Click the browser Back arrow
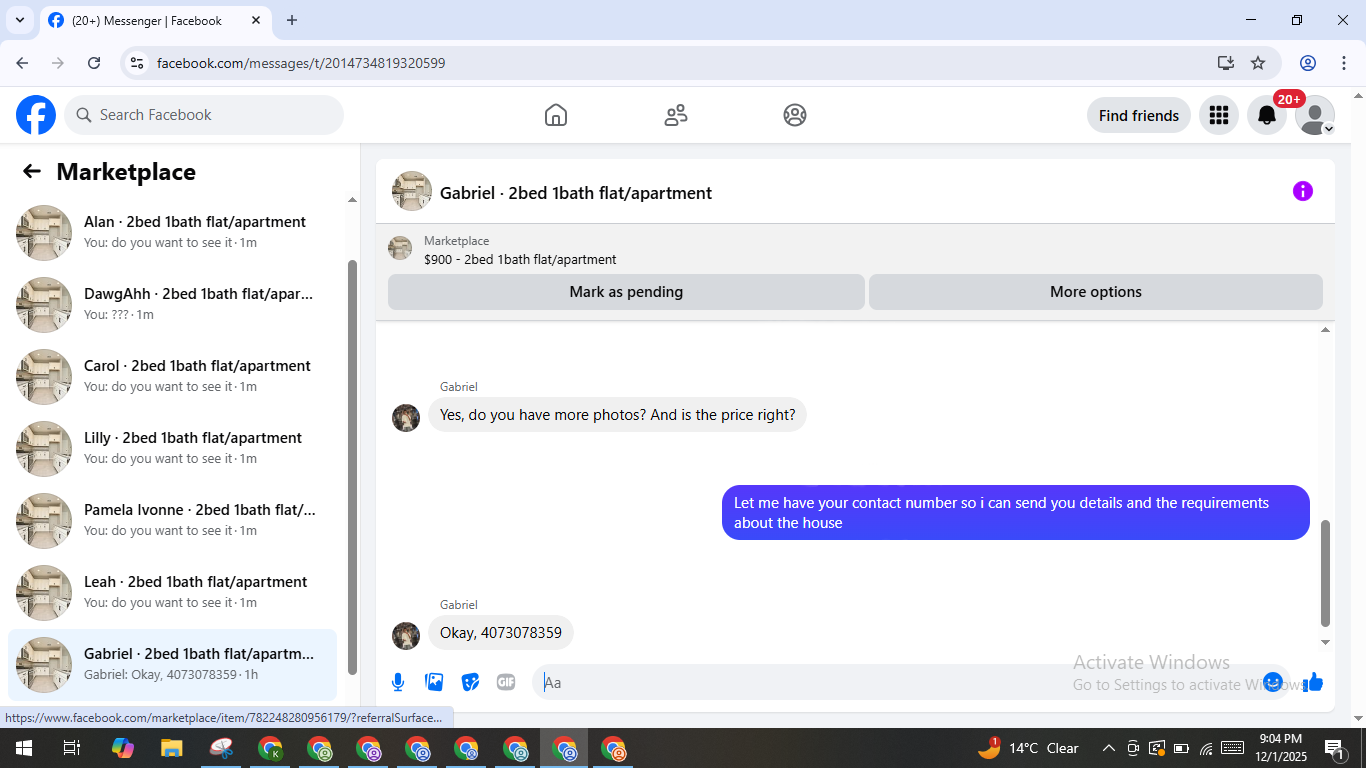1366x768 pixels. (x=22, y=63)
